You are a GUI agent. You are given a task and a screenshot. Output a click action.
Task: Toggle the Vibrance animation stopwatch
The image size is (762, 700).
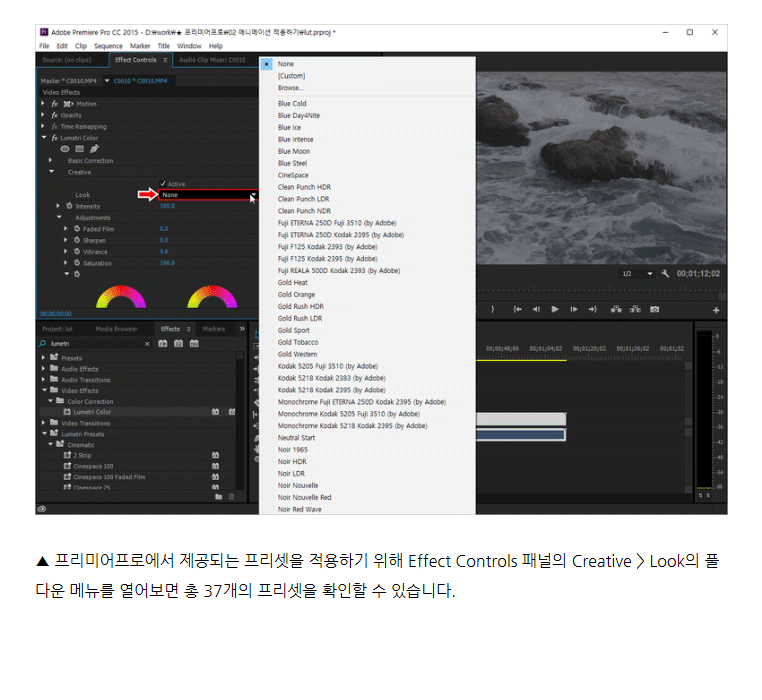pyautogui.click(x=77, y=251)
